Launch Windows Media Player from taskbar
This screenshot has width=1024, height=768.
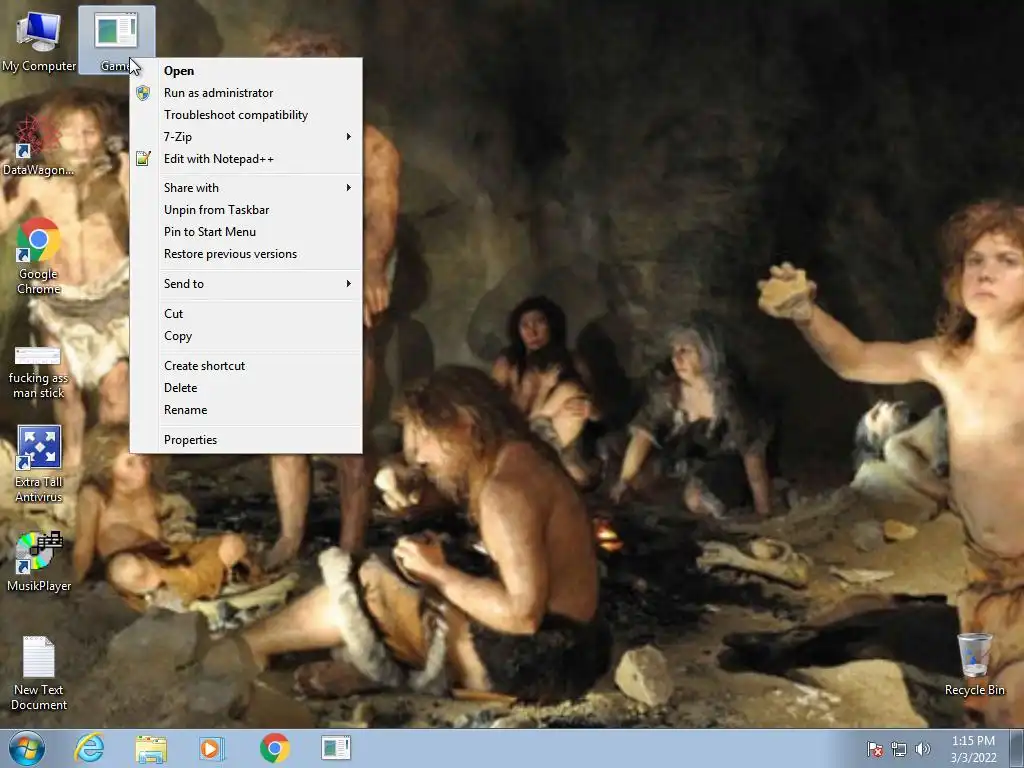click(x=212, y=748)
